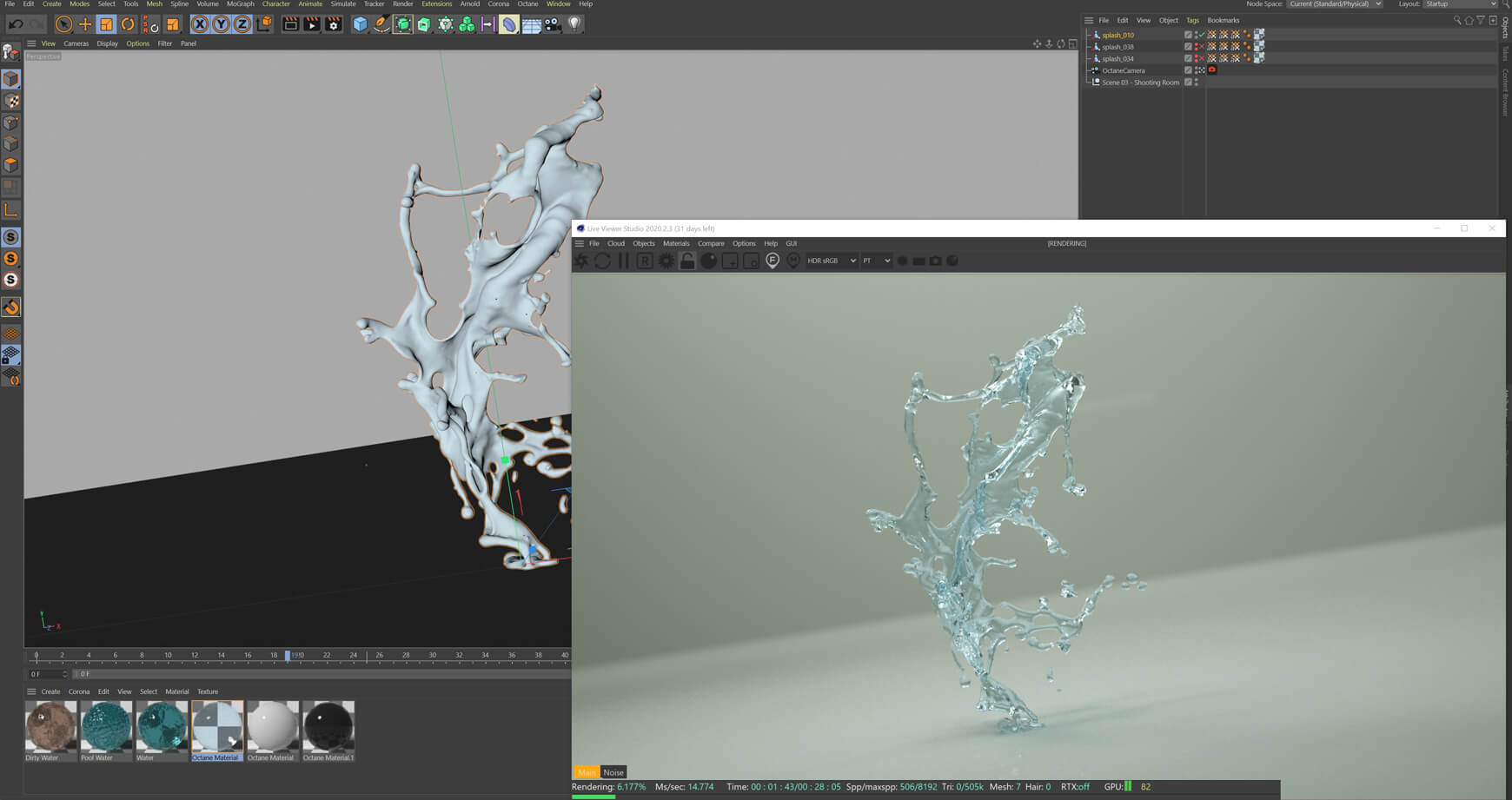
Task: Select the Pool Water material thumbnail
Action: click(x=106, y=726)
